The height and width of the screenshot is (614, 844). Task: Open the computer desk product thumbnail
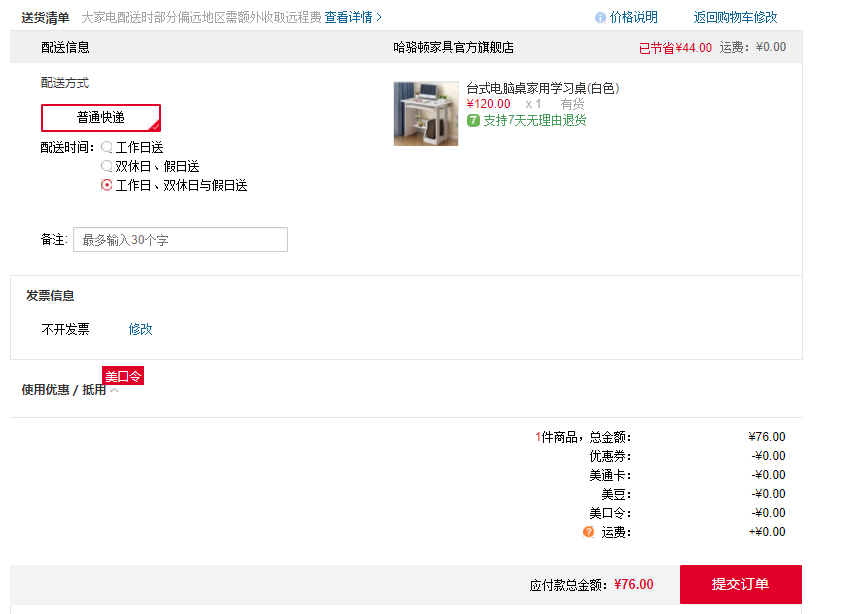click(x=426, y=114)
